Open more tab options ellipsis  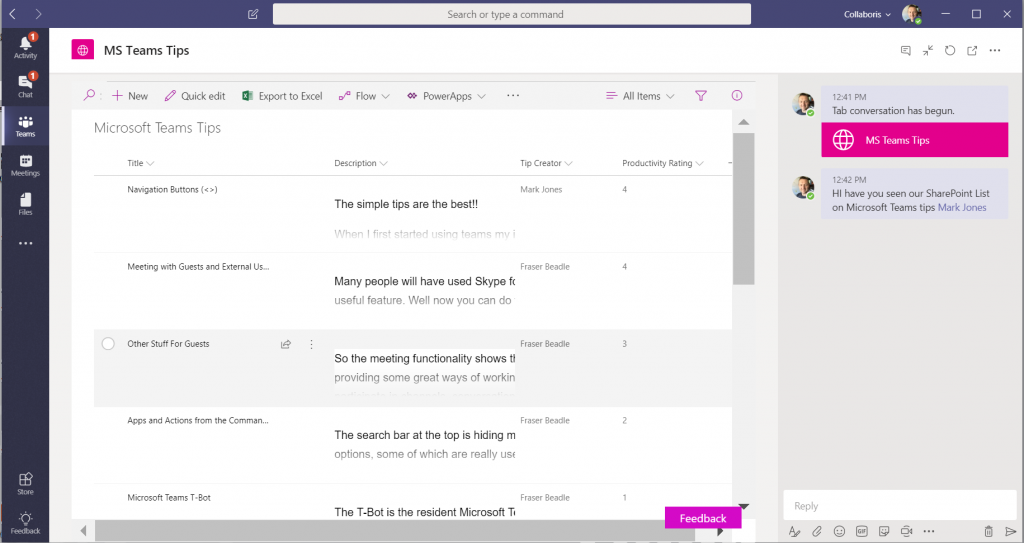tap(995, 50)
